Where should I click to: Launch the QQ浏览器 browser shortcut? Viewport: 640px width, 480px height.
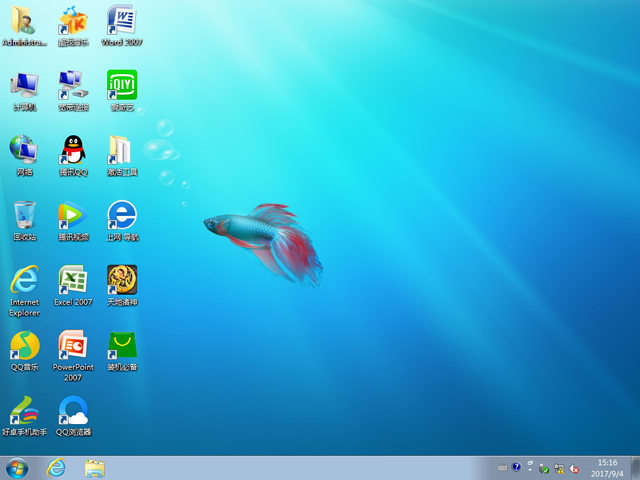tap(73, 411)
